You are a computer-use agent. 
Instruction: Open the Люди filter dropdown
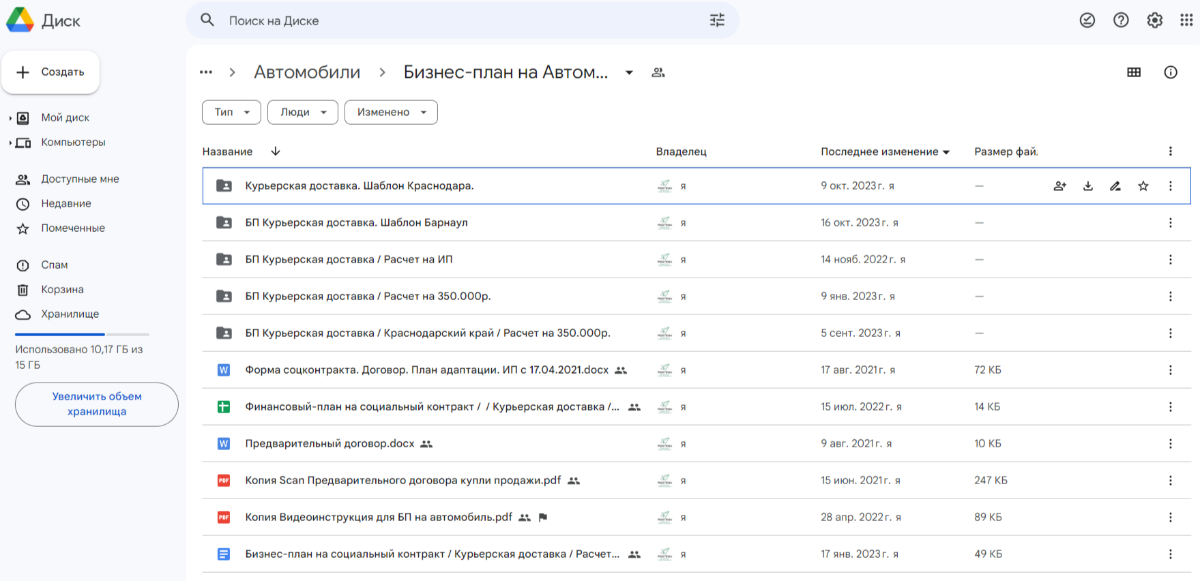click(302, 113)
